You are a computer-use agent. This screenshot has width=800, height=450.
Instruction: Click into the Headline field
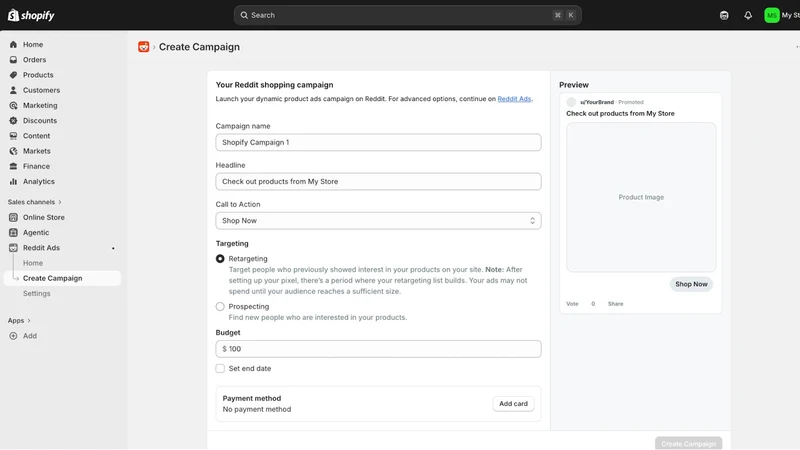coord(378,182)
